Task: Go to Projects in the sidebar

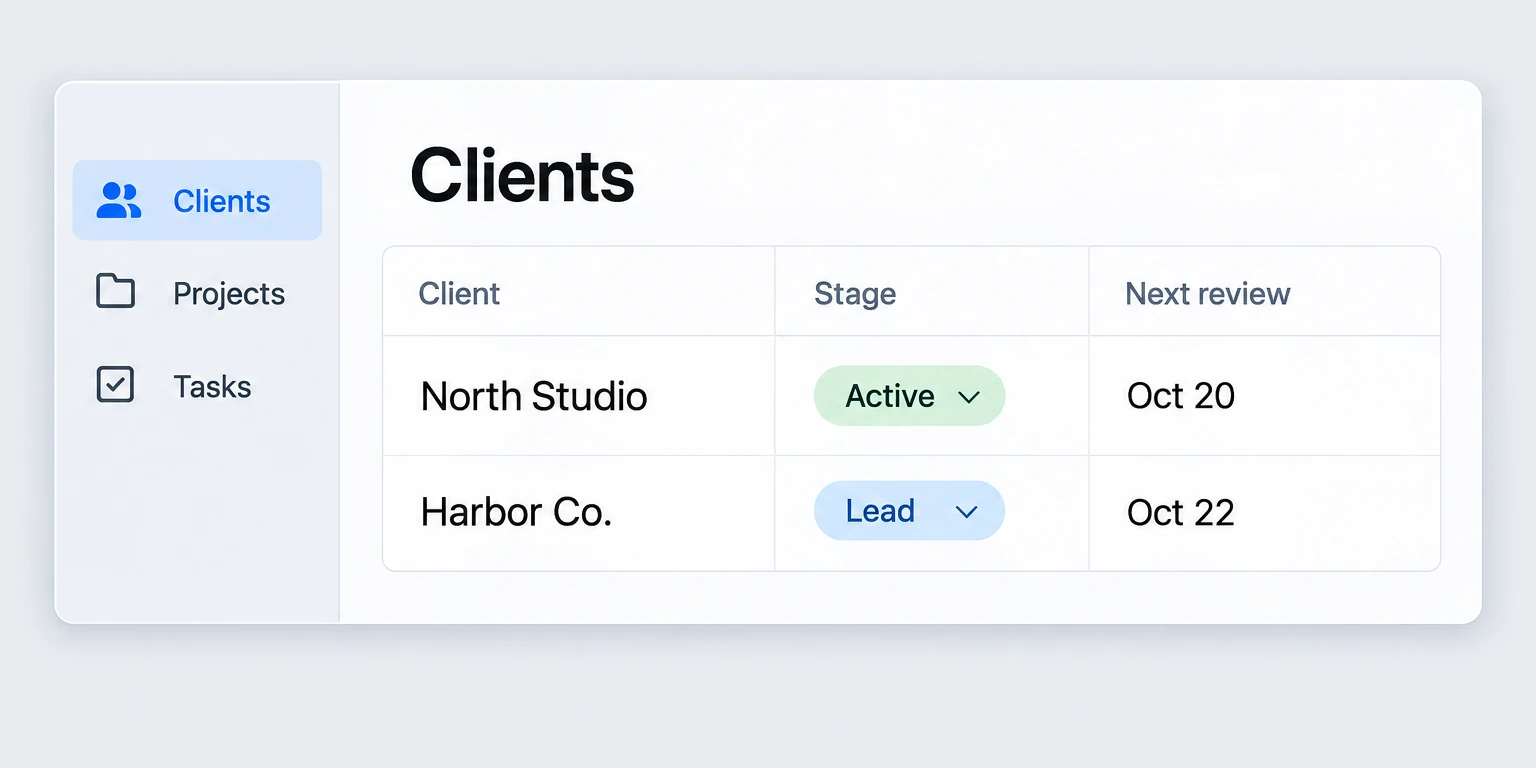Action: [229, 293]
